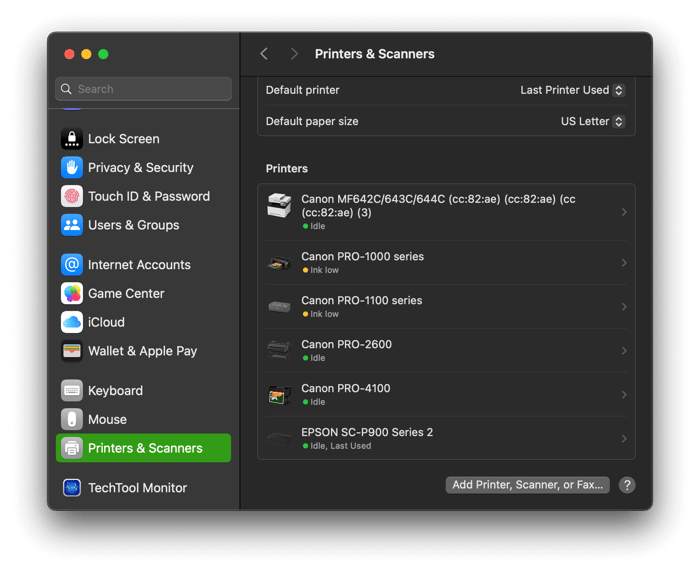
Task: Navigate back with the left arrow
Action: [x=264, y=54]
